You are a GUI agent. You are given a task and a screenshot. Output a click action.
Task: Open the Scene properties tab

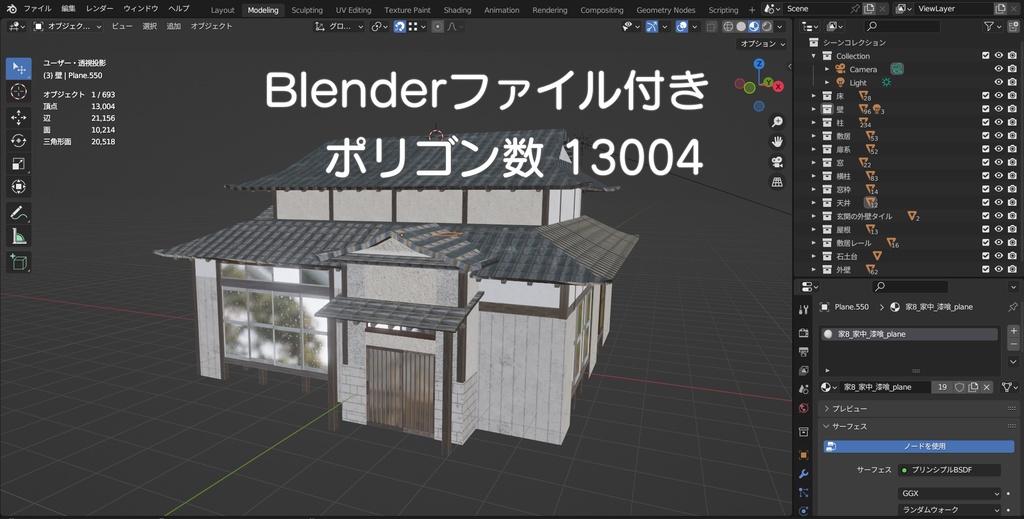coord(804,389)
